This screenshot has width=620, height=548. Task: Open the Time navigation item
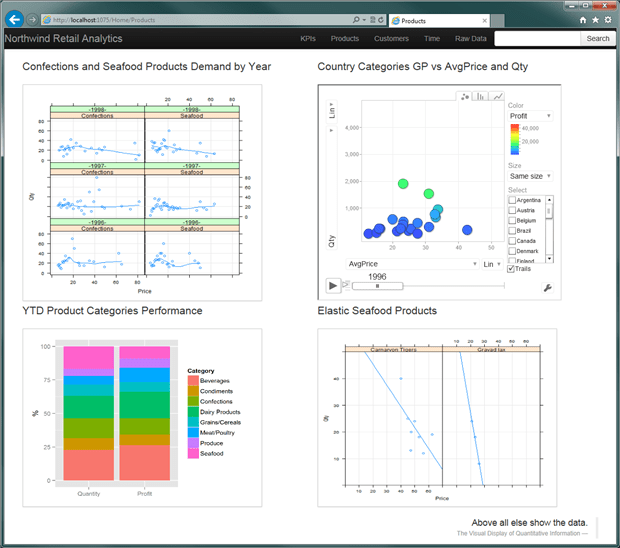pyautogui.click(x=432, y=38)
